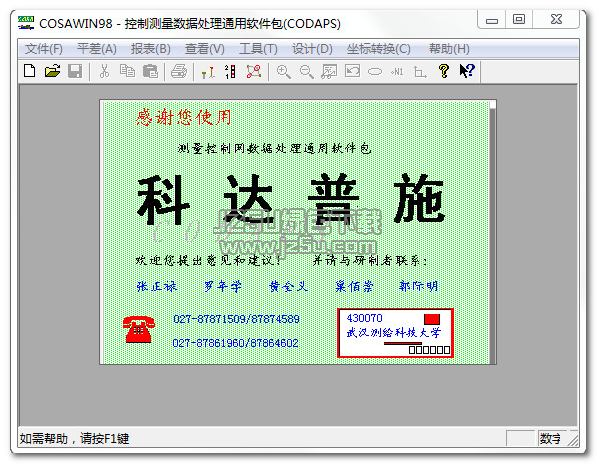This screenshot has width=597, height=464.
Task: Select the red control network icon
Action: (x=254, y=71)
